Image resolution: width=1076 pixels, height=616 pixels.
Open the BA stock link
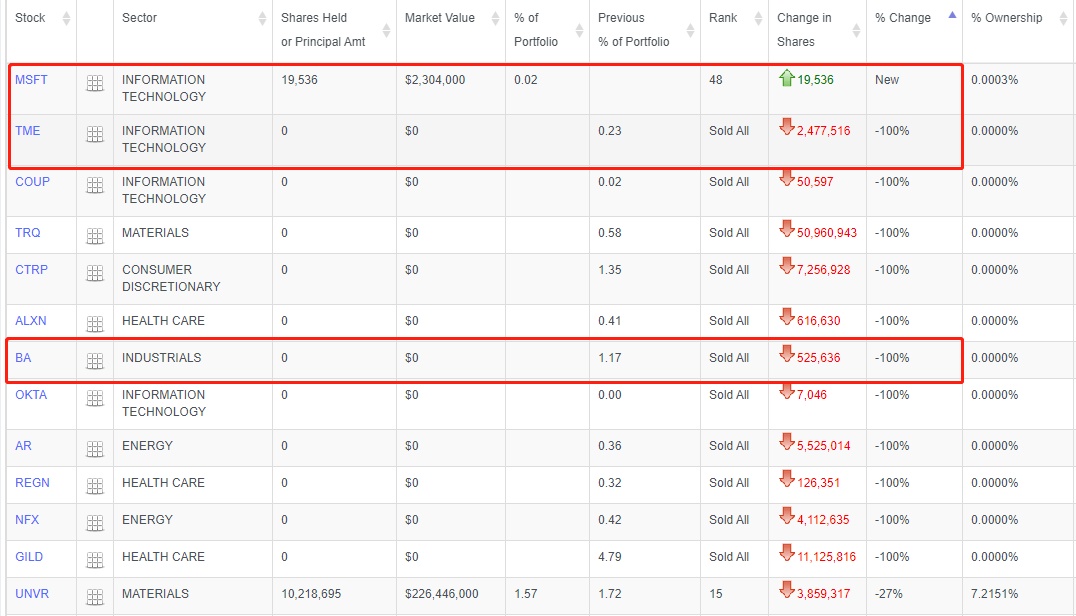(23, 358)
